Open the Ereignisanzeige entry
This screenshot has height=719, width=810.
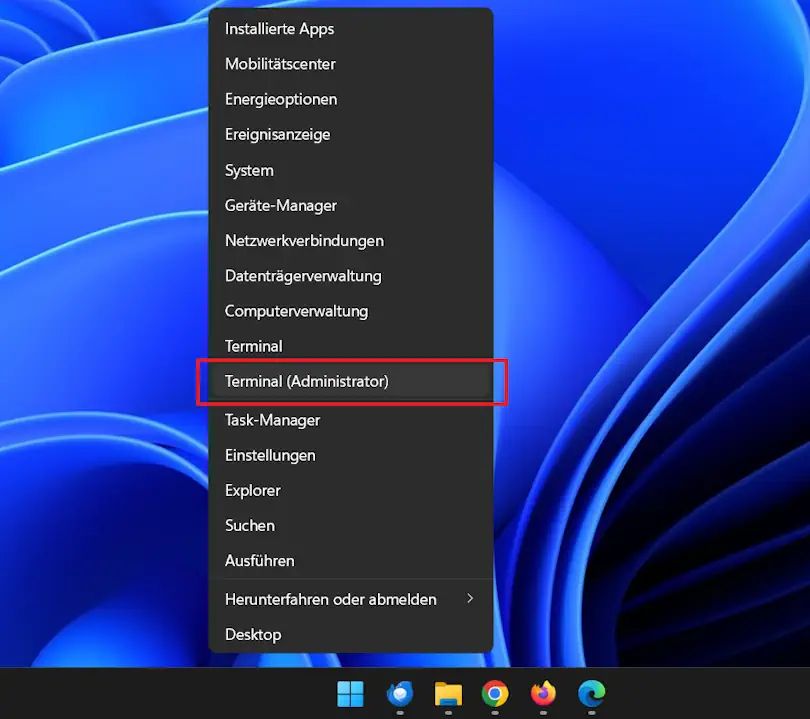[277, 134]
